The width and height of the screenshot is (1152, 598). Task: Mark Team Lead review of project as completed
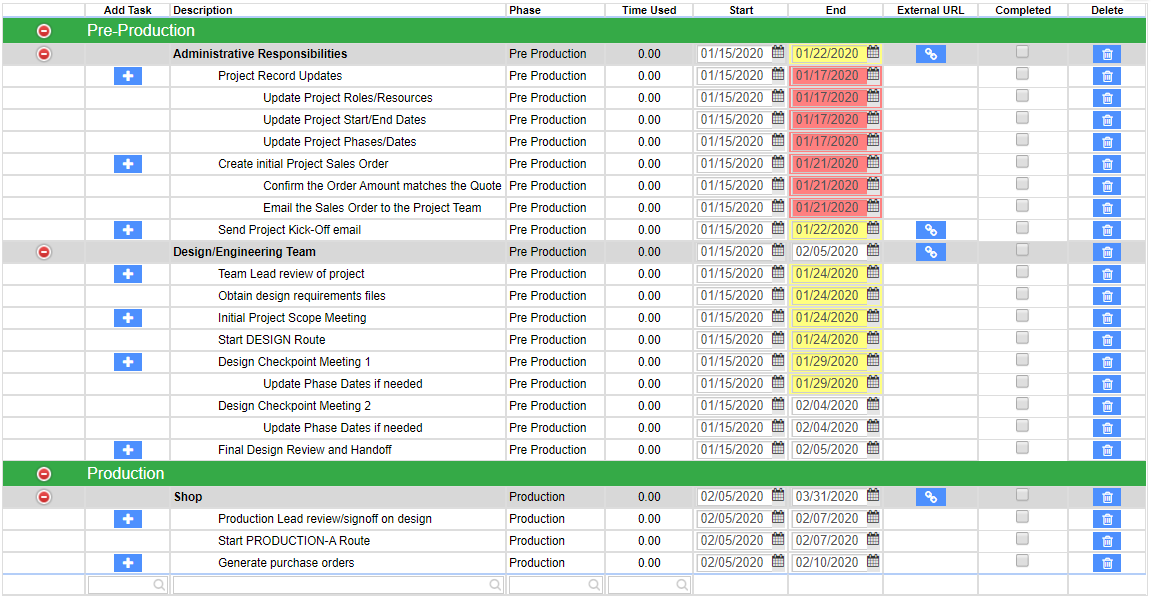pyautogui.click(x=1022, y=273)
